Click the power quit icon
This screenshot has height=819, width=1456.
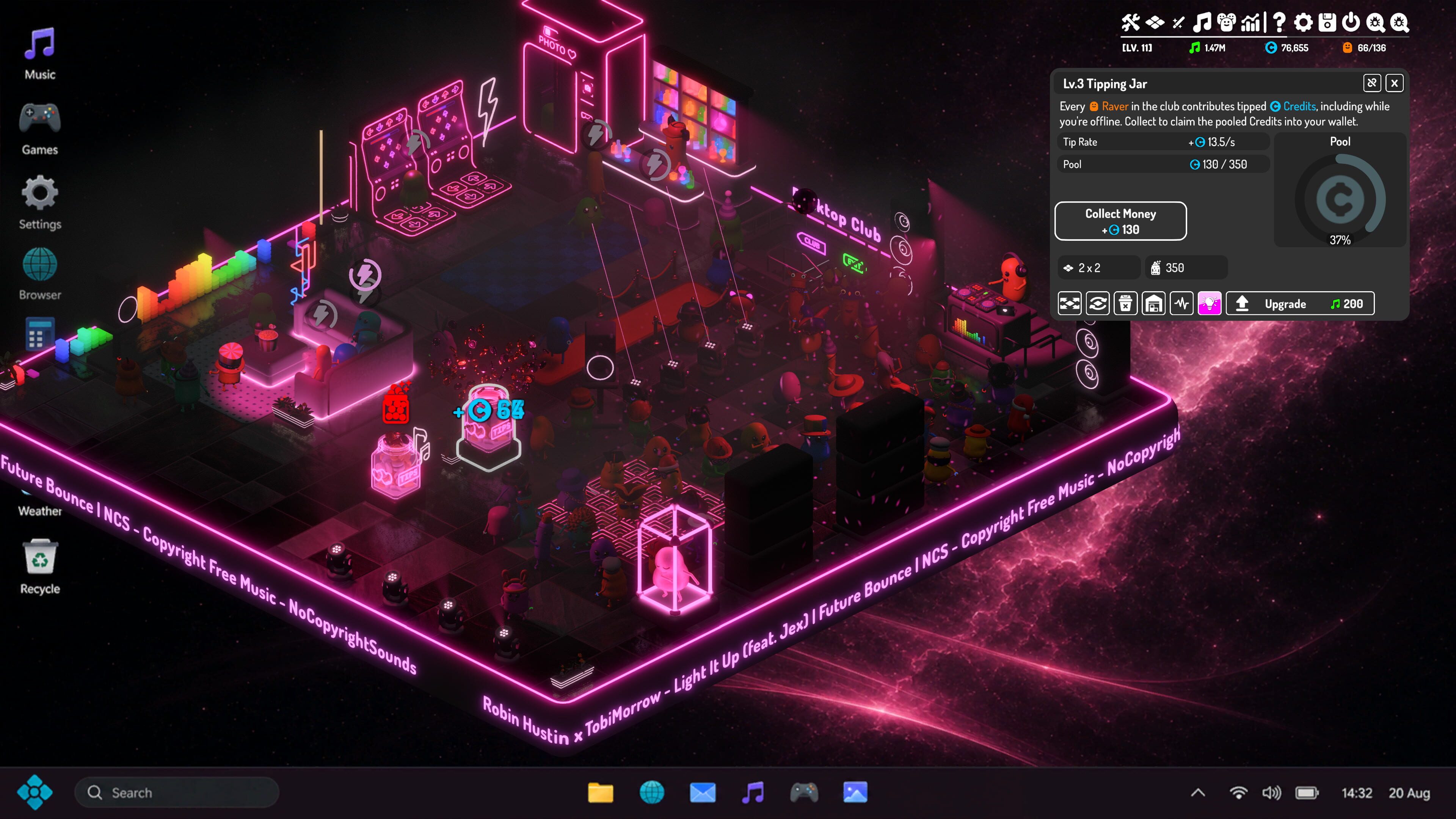click(x=1351, y=23)
